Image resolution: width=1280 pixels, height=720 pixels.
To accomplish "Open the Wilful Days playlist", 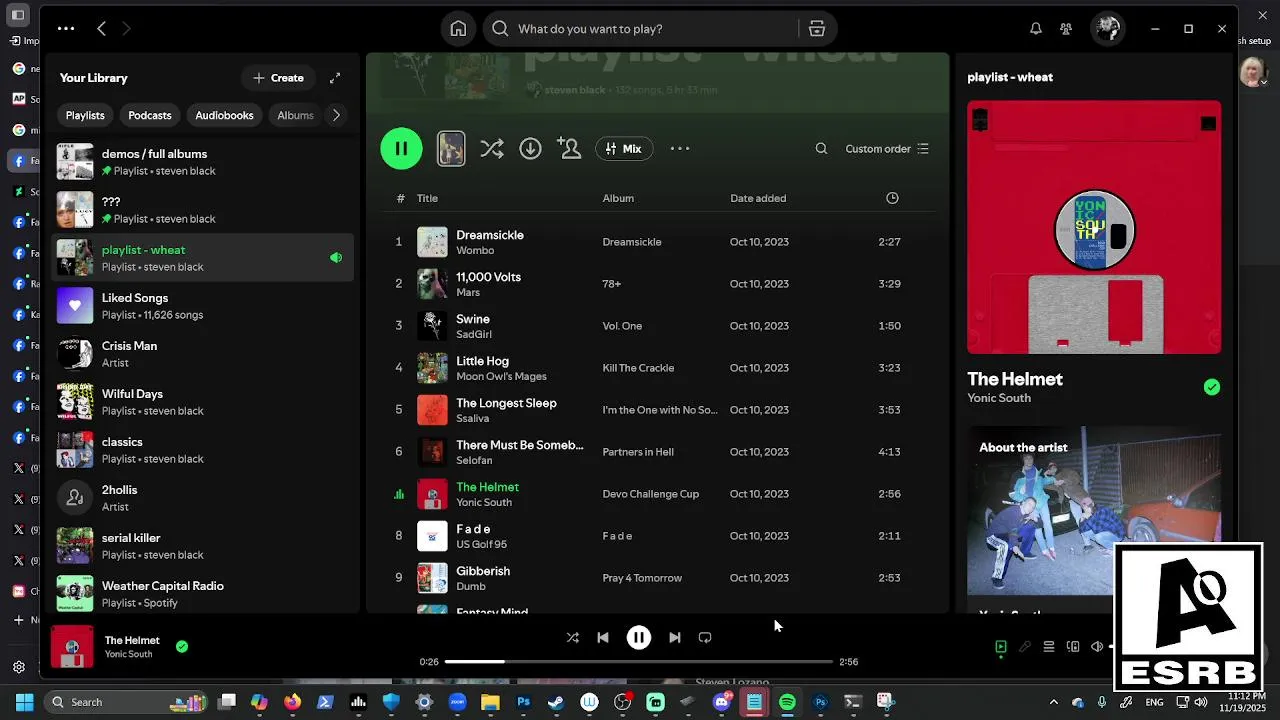I will (203, 402).
